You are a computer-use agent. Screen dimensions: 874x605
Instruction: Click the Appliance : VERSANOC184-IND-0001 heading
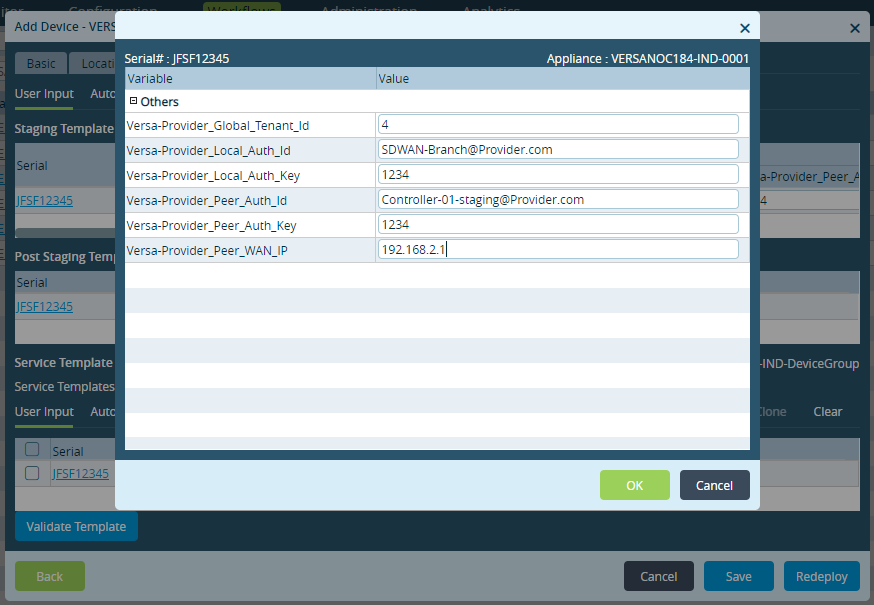pos(648,59)
